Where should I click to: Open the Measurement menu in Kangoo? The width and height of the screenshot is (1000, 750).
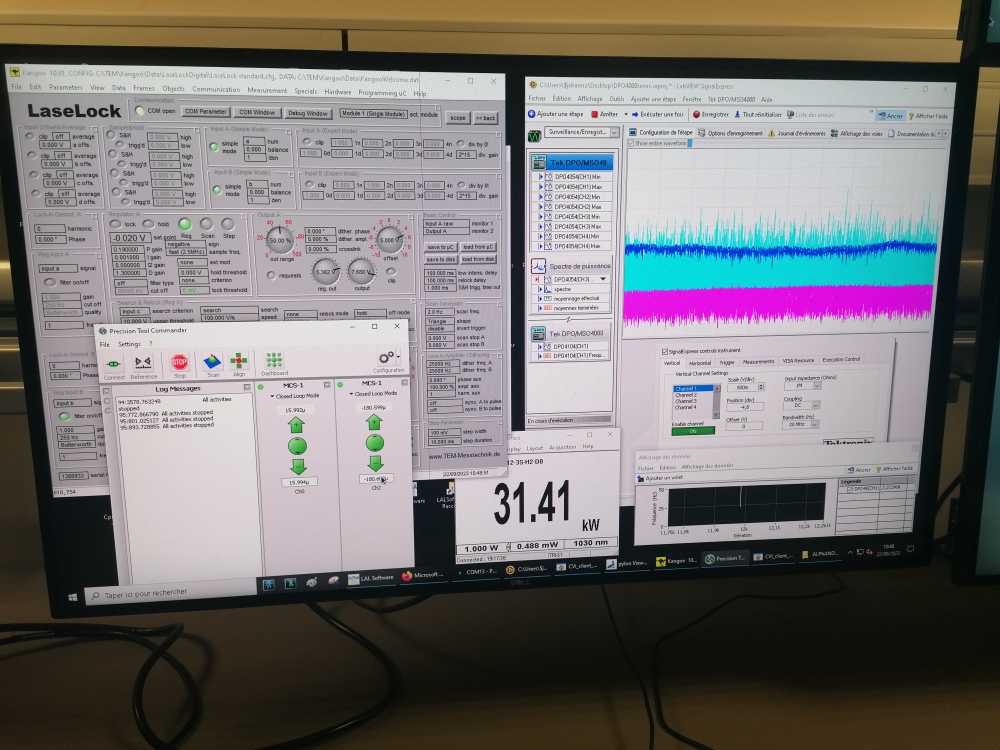point(267,89)
